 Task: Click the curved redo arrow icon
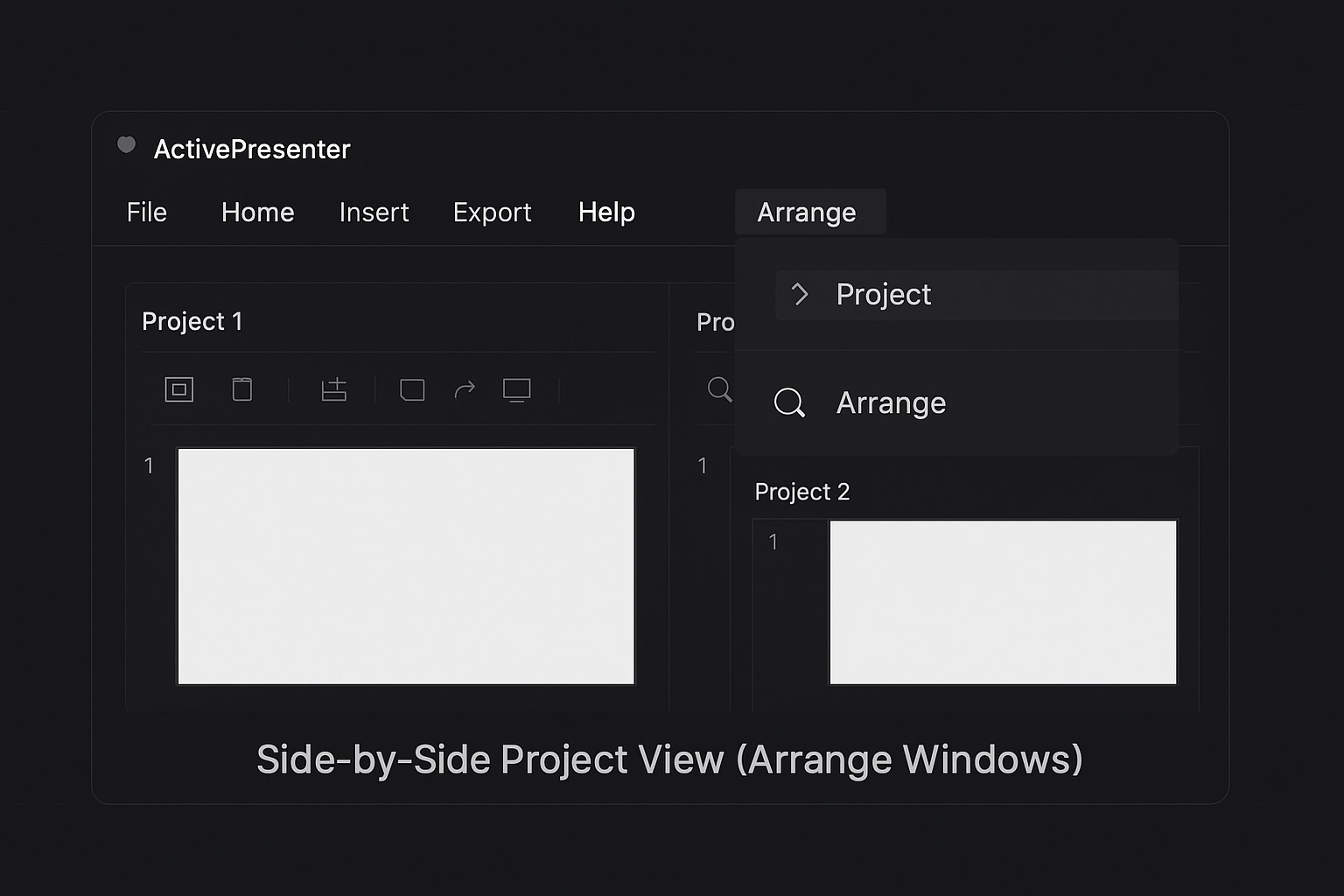pyautogui.click(x=465, y=389)
